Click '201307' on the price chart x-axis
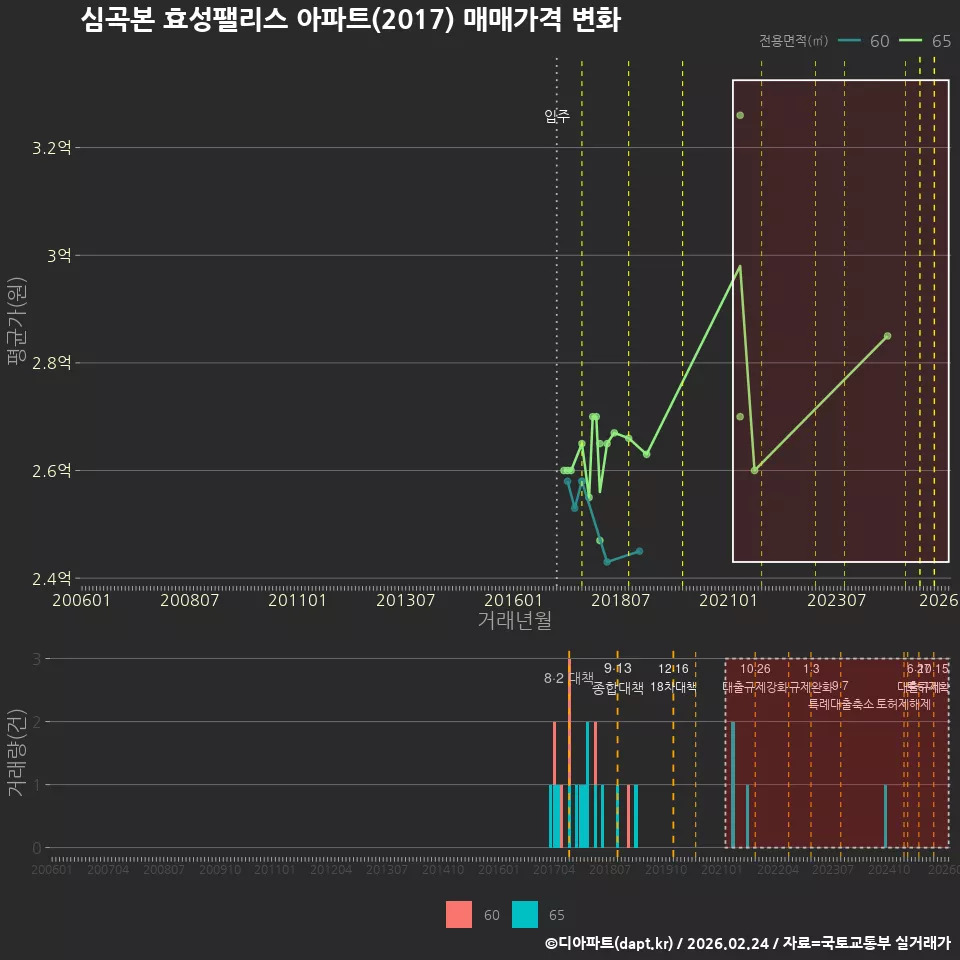 (x=405, y=600)
